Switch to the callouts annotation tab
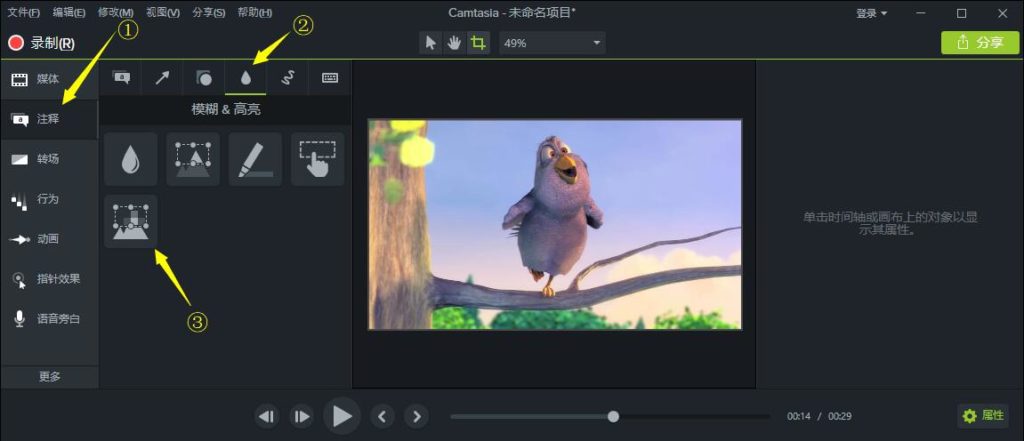This screenshot has height=441, width=1024. [121, 78]
